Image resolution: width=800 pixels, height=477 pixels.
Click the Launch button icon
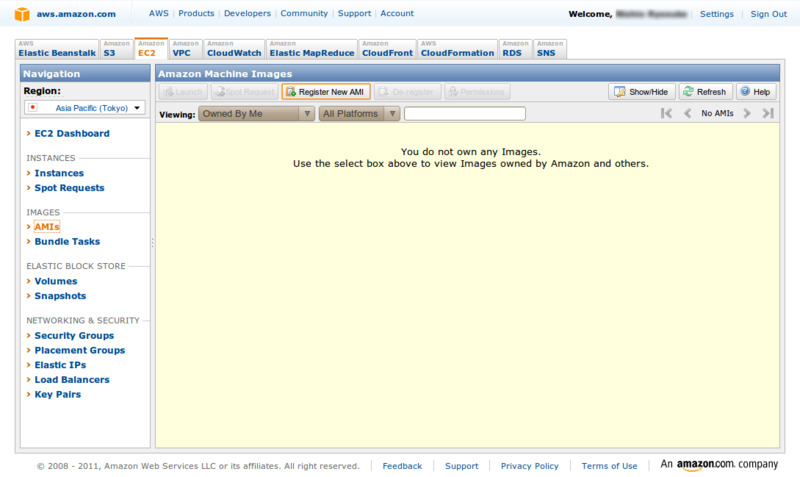(168, 92)
